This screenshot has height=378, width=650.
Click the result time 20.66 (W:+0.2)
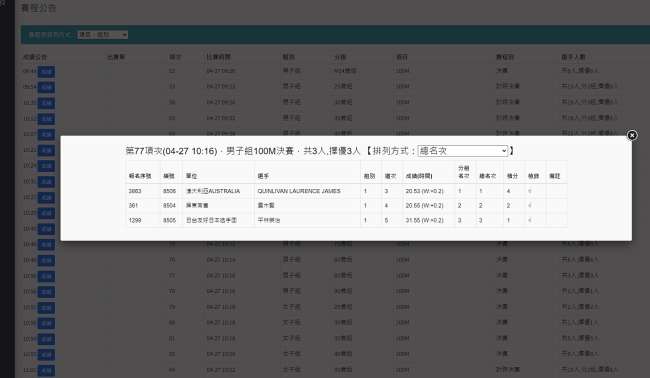424,206
